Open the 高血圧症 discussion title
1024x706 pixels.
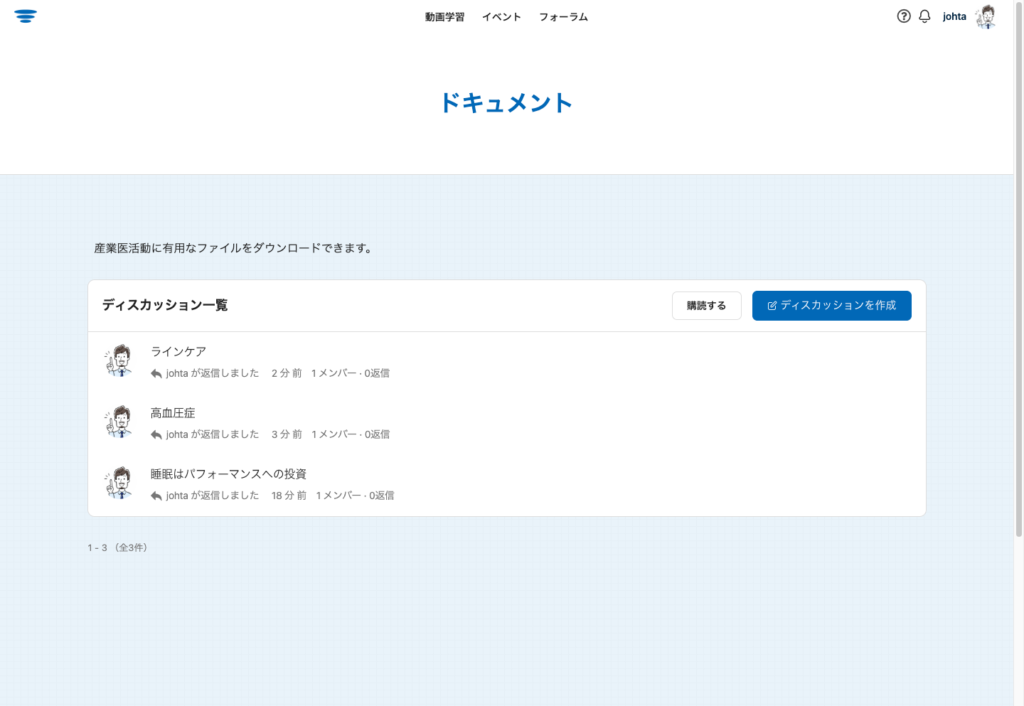point(172,412)
